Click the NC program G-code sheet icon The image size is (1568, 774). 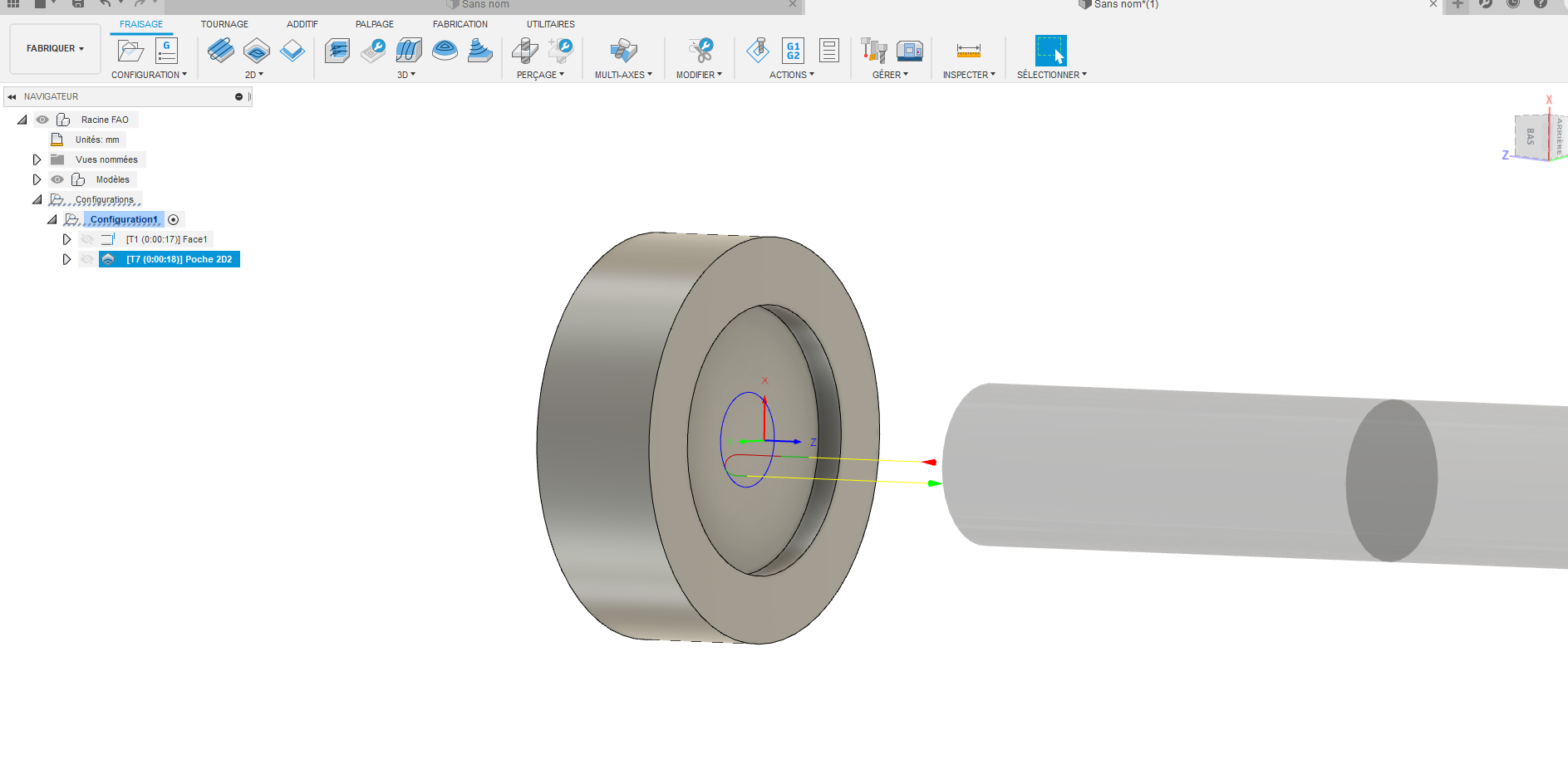point(167,51)
